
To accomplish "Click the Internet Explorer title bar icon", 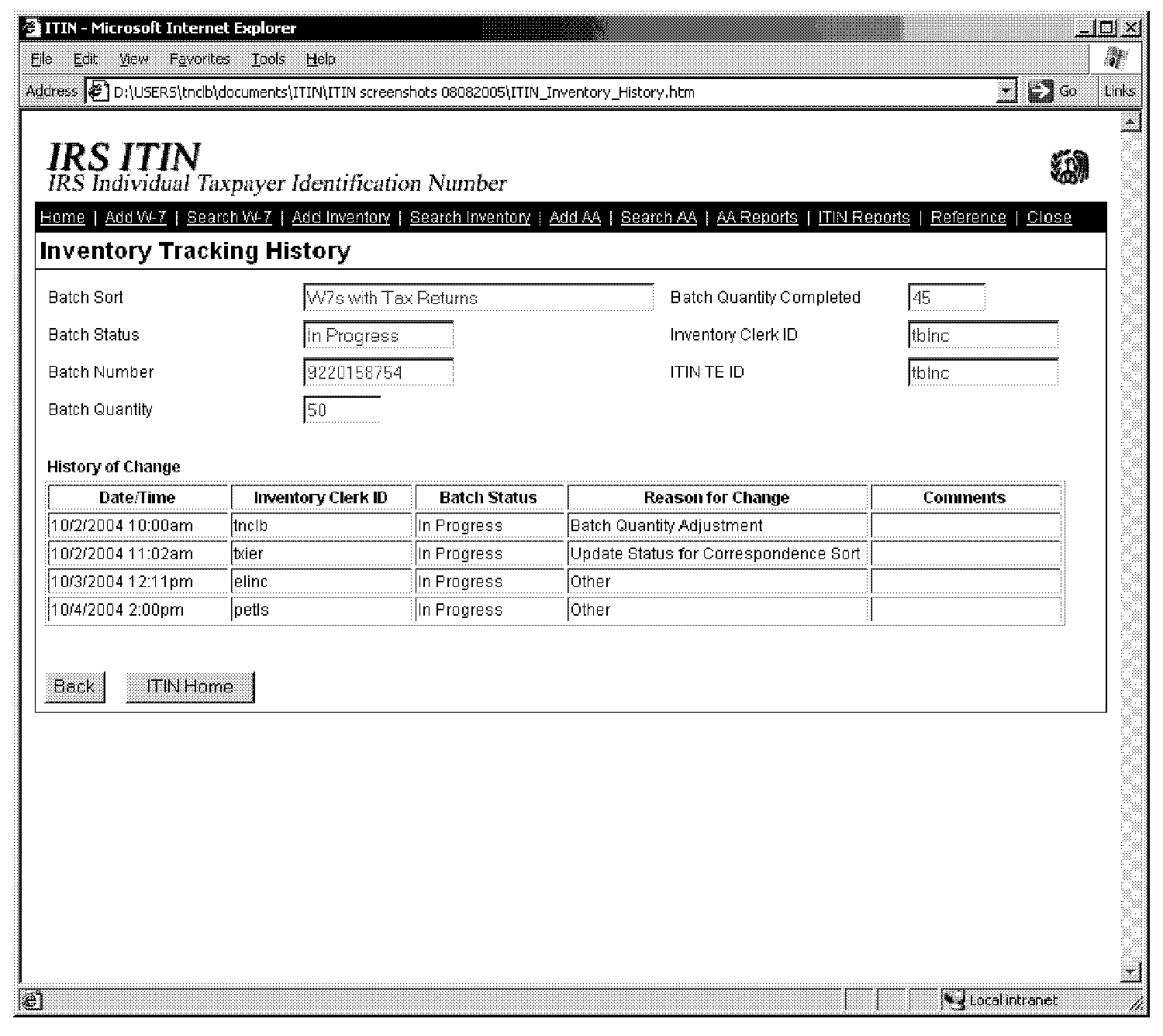I will [x=31, y=28].
